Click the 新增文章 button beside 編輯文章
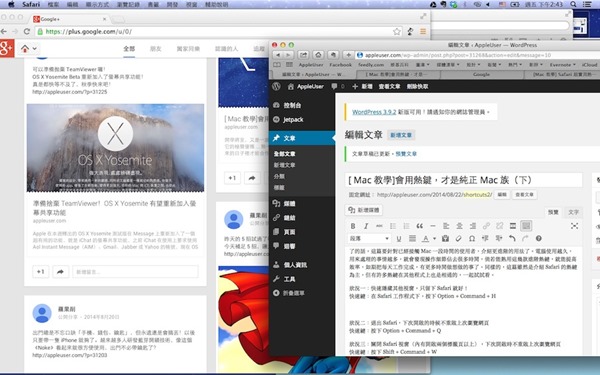600x375 pixels. 401,135
